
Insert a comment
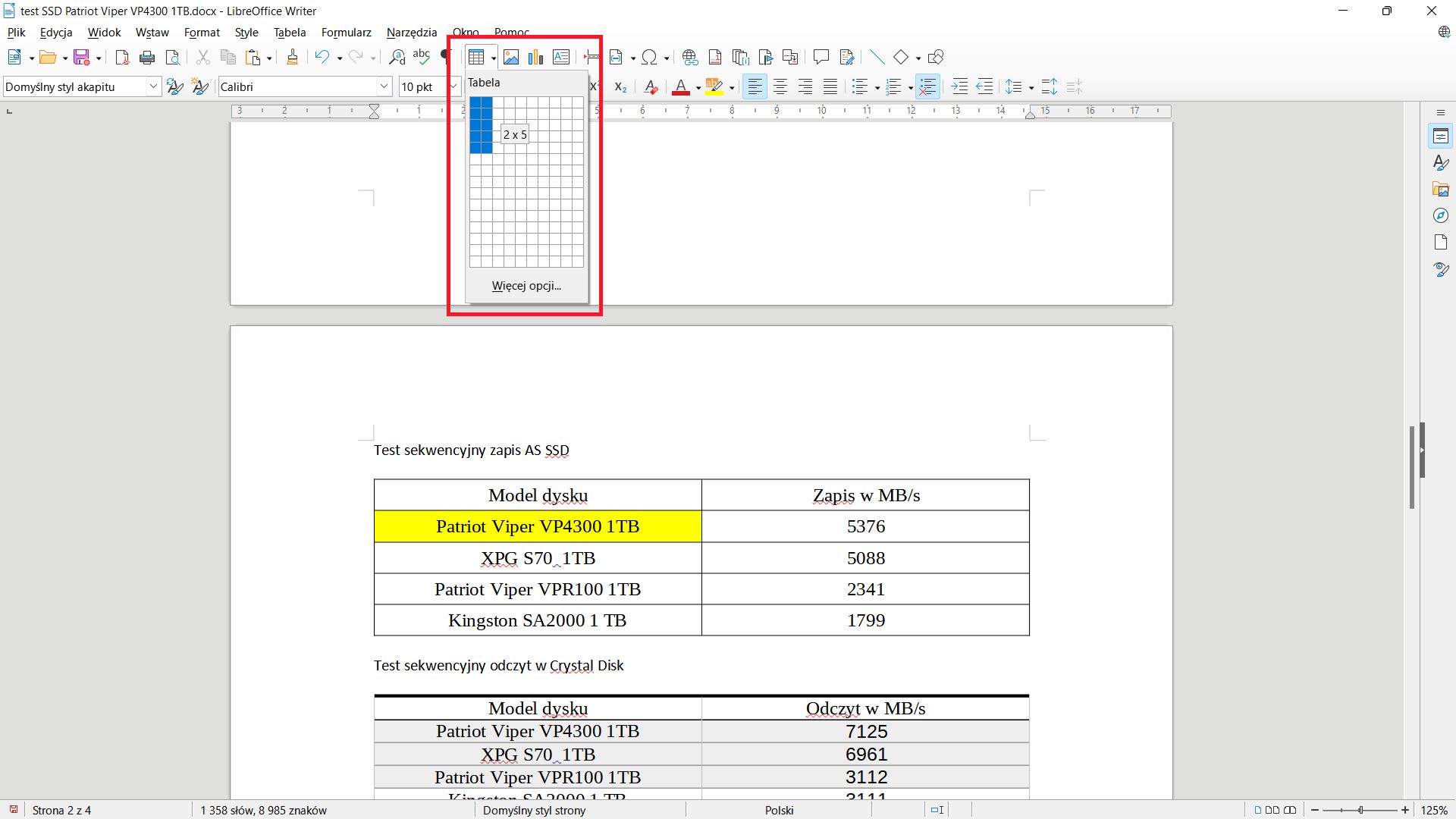tap(821, 57)
